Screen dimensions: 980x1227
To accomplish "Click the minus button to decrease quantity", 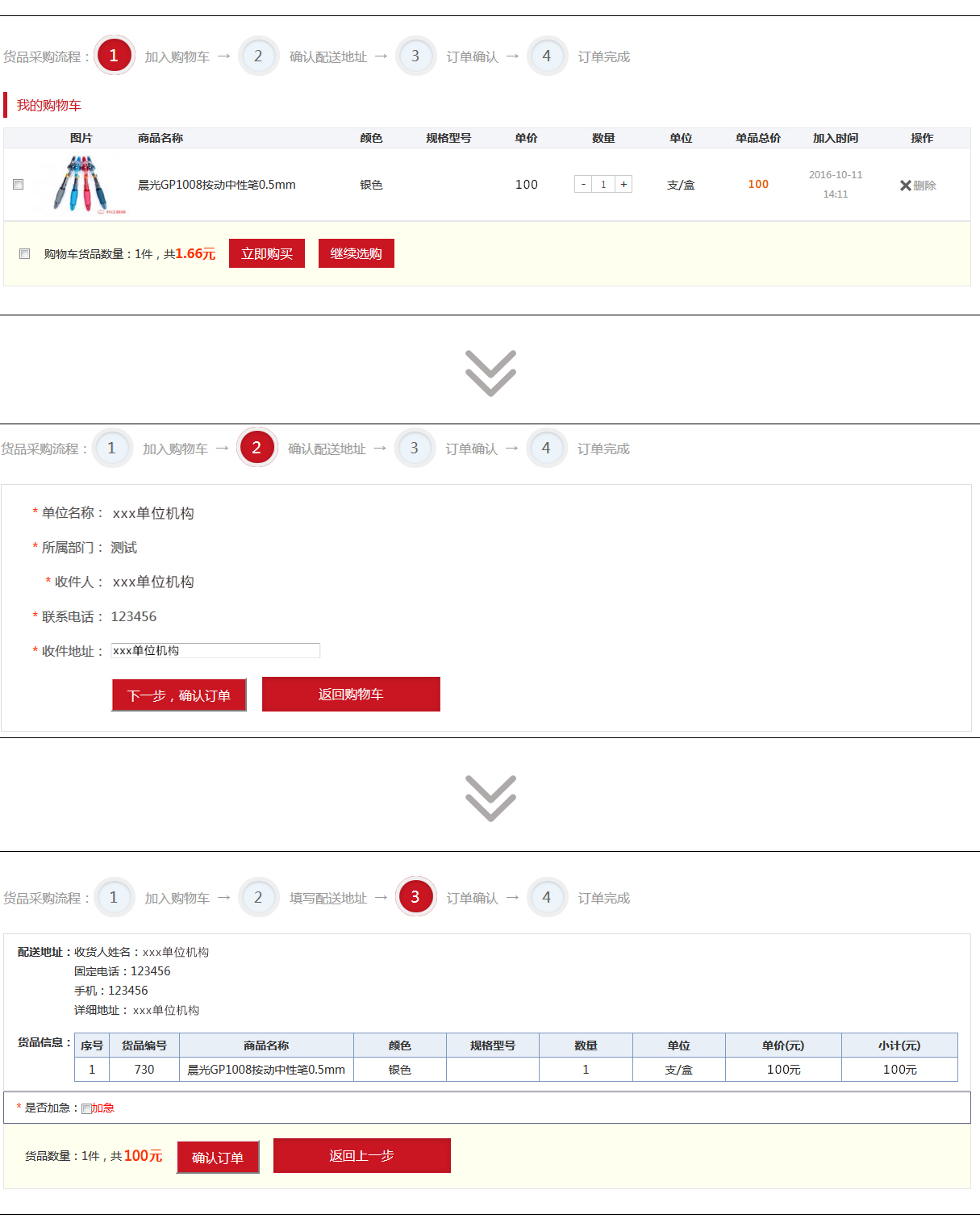I will pyautogui.click(x=583, y=184).
